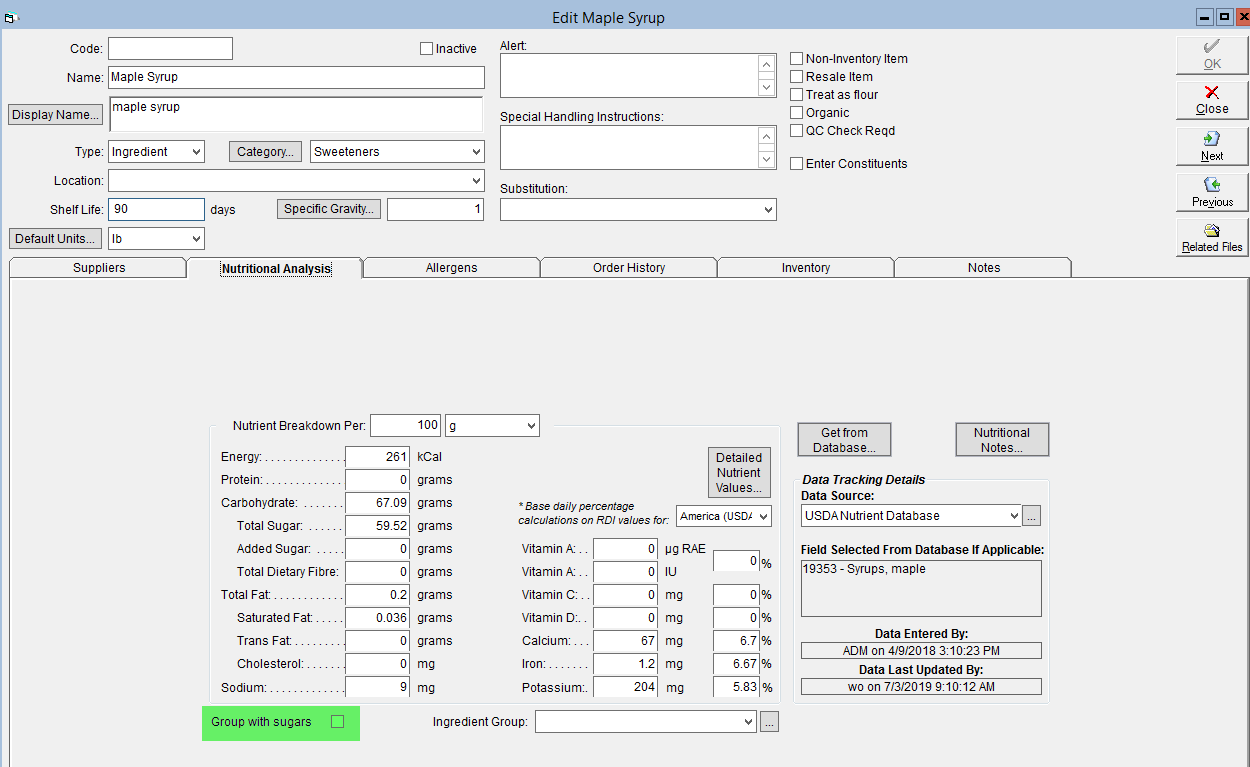Click the Nutrient Breakdown Per amount field
The height and width of the screenshot is (767, 1250).
click(405, 426)
